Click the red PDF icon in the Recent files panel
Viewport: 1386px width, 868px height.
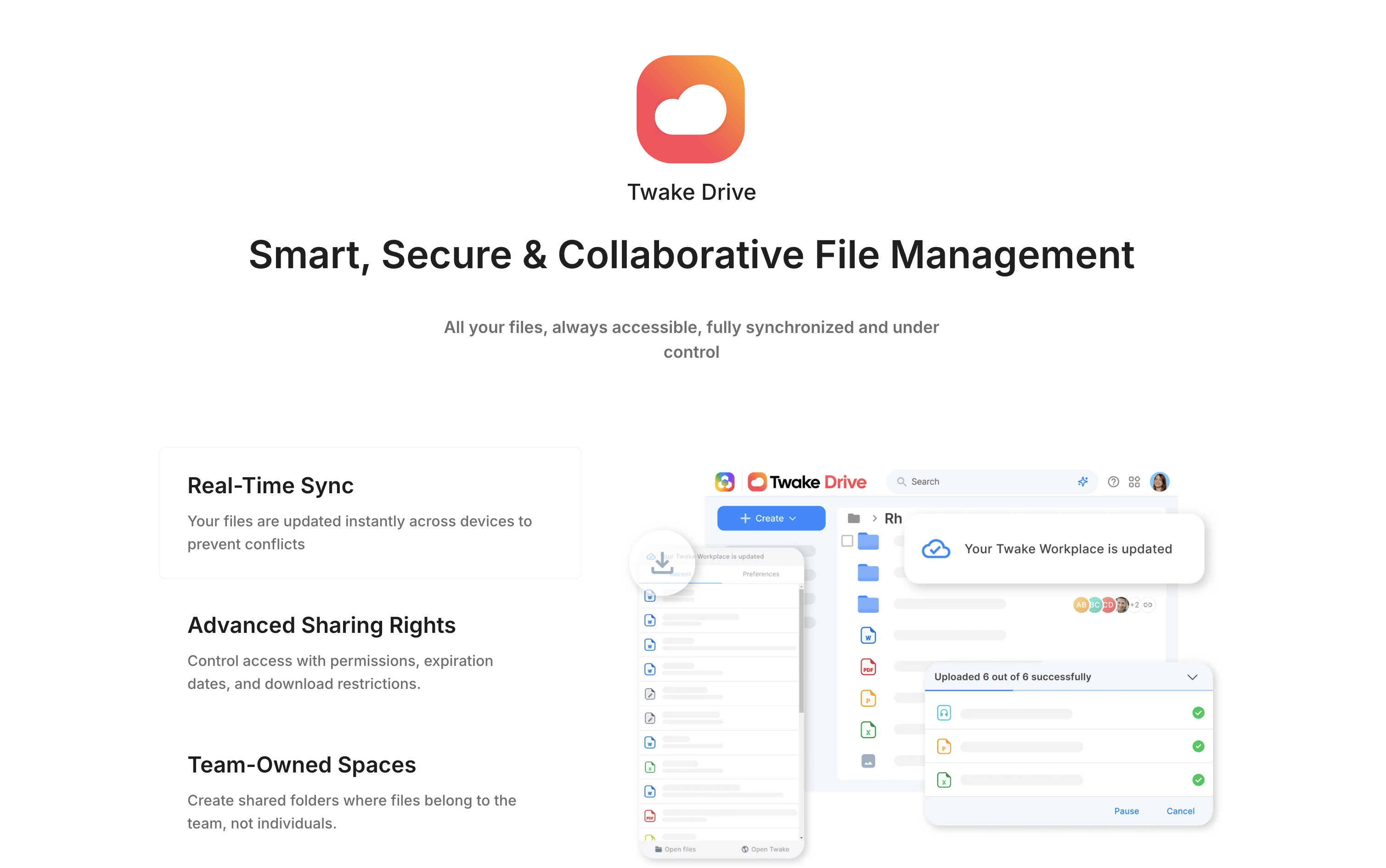pyautogui.click(x=650, y=816)
